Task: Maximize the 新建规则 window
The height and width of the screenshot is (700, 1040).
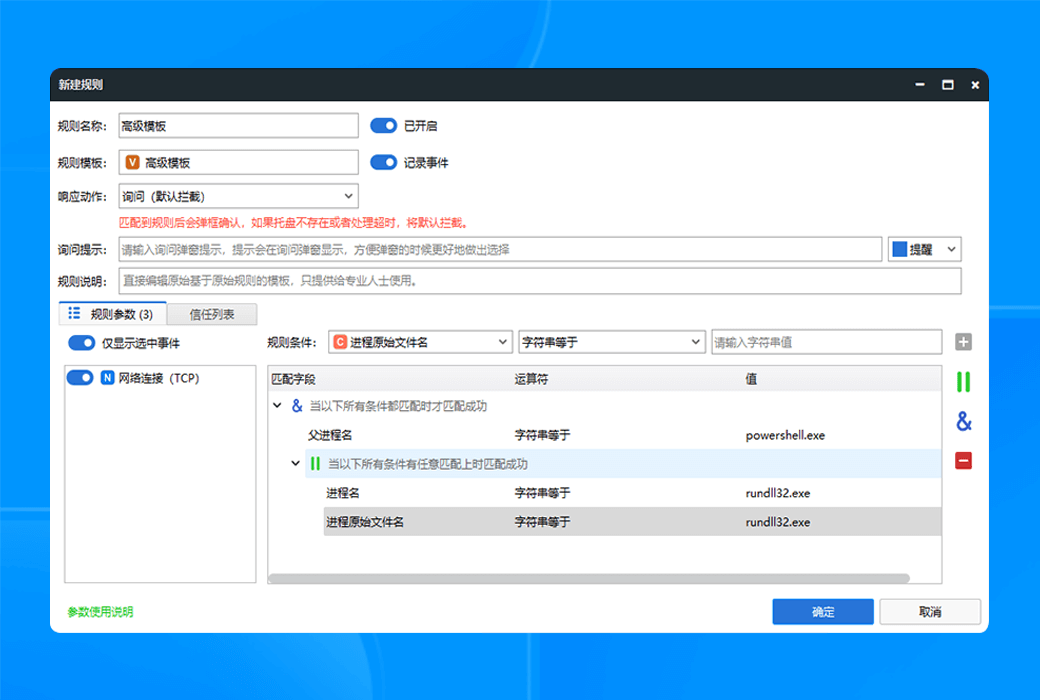Action: point(948,84)
